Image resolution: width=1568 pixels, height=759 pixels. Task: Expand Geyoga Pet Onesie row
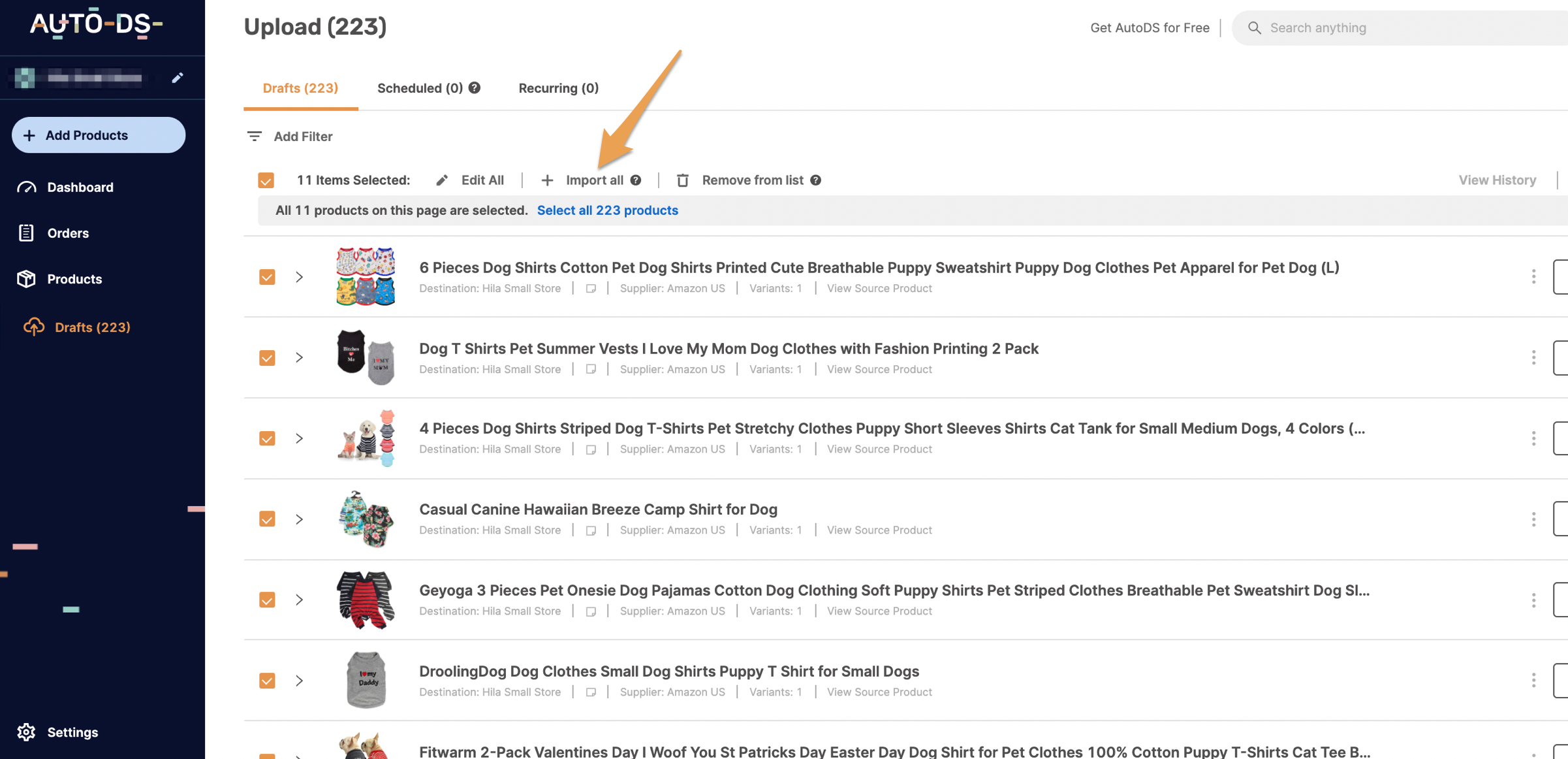click(299, 600)
